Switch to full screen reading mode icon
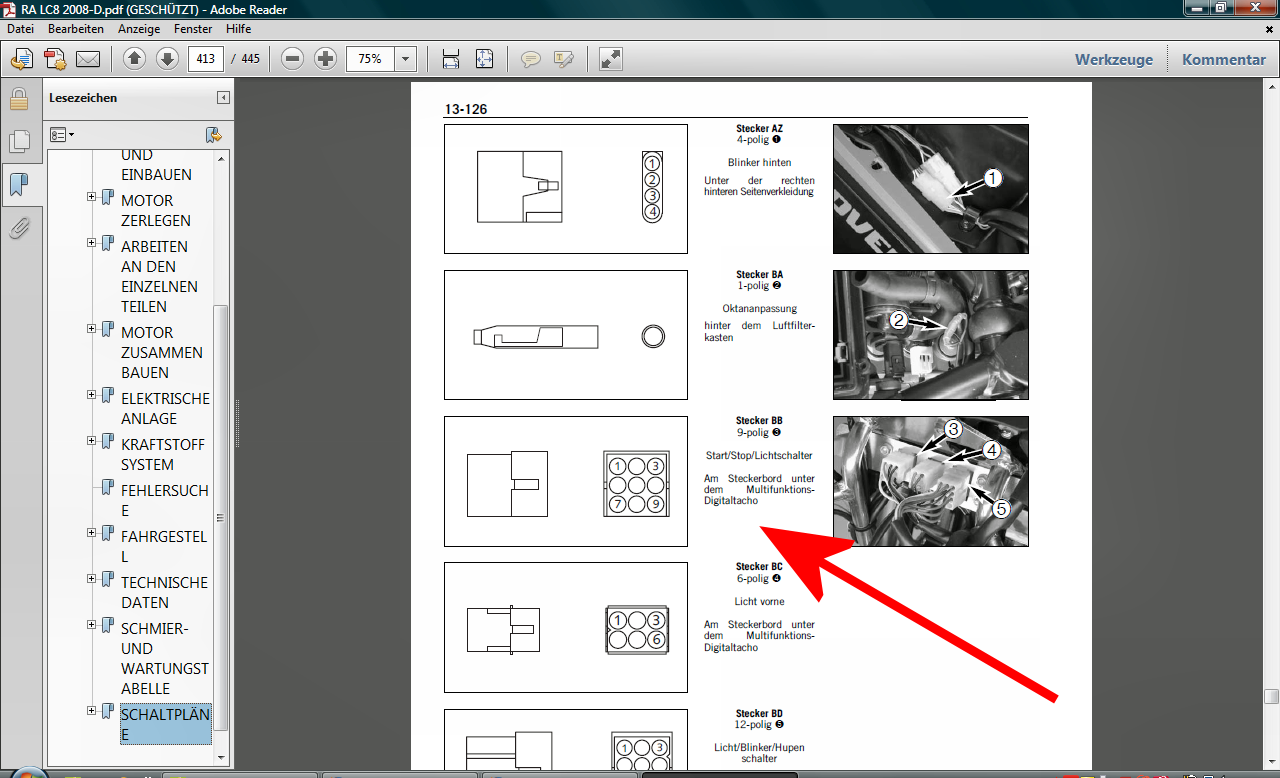Image resolution: width=1280 pixels, height=778 pixels. [x=611, y=59]
